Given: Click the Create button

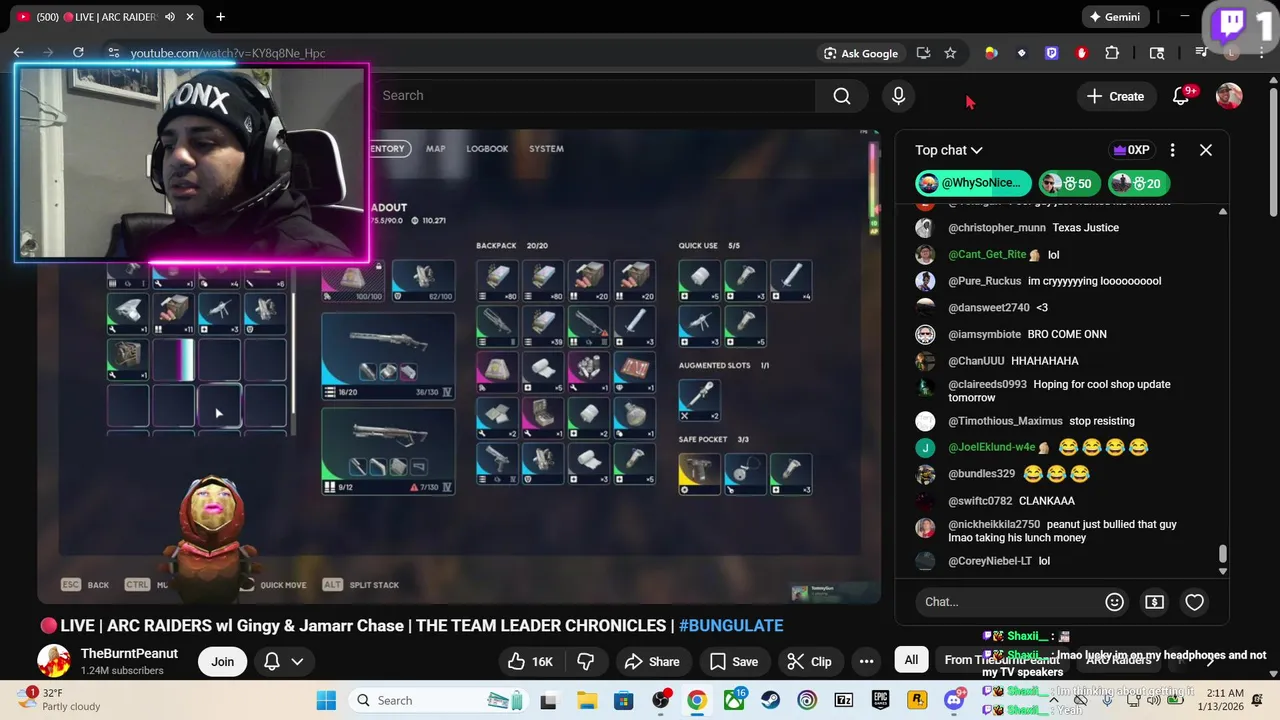Looking at the screenshot, I should [x=1115, y=96].
